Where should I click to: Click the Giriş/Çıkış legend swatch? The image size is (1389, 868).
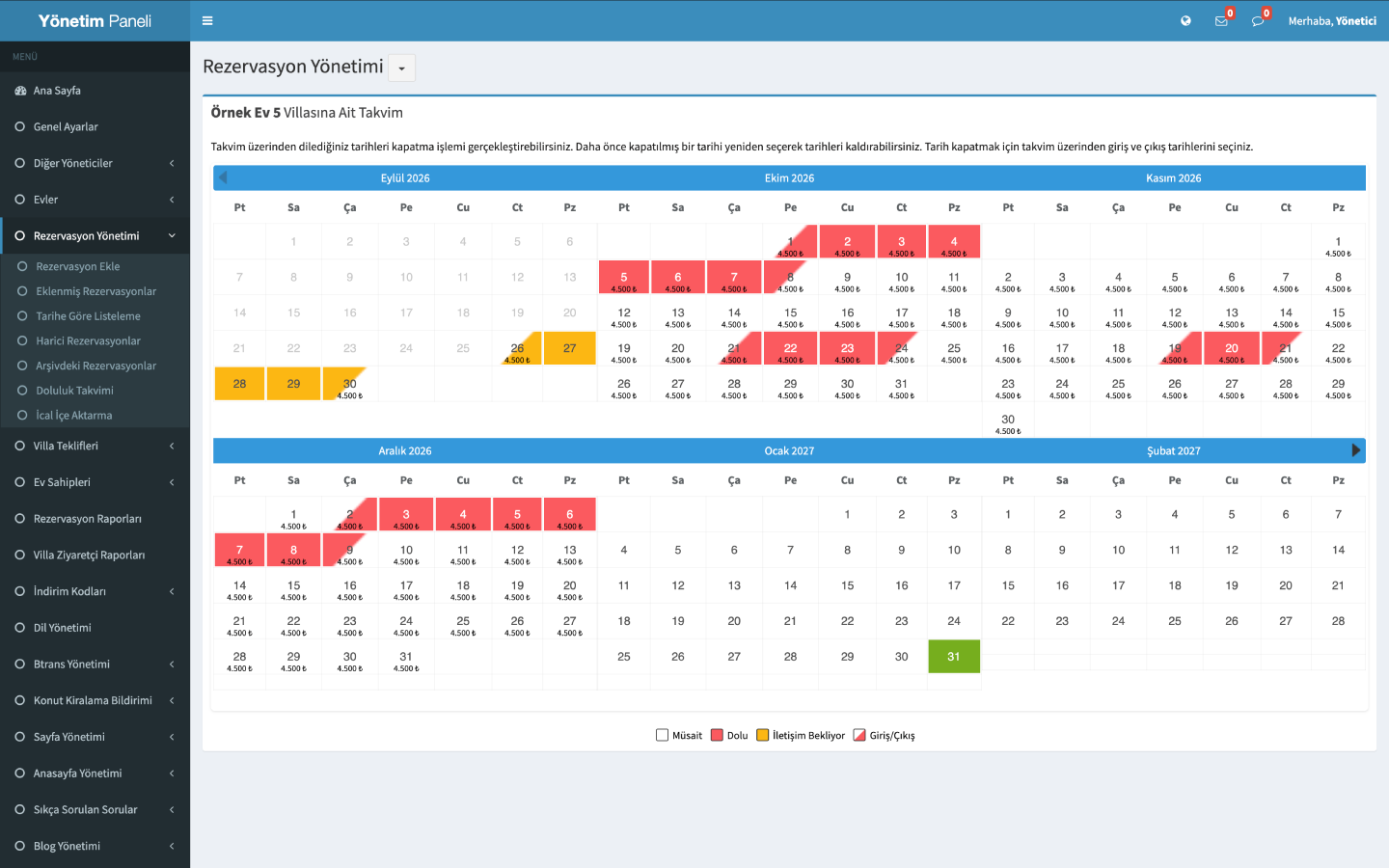click(x=859, y=735)
